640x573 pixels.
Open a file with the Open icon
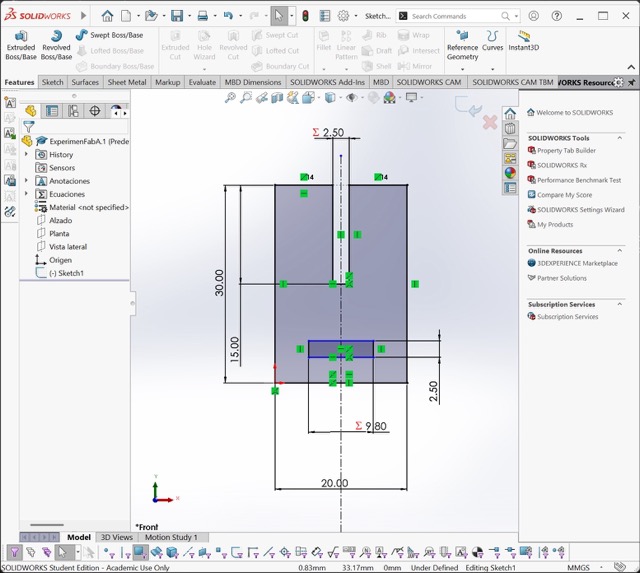[151, 16]
